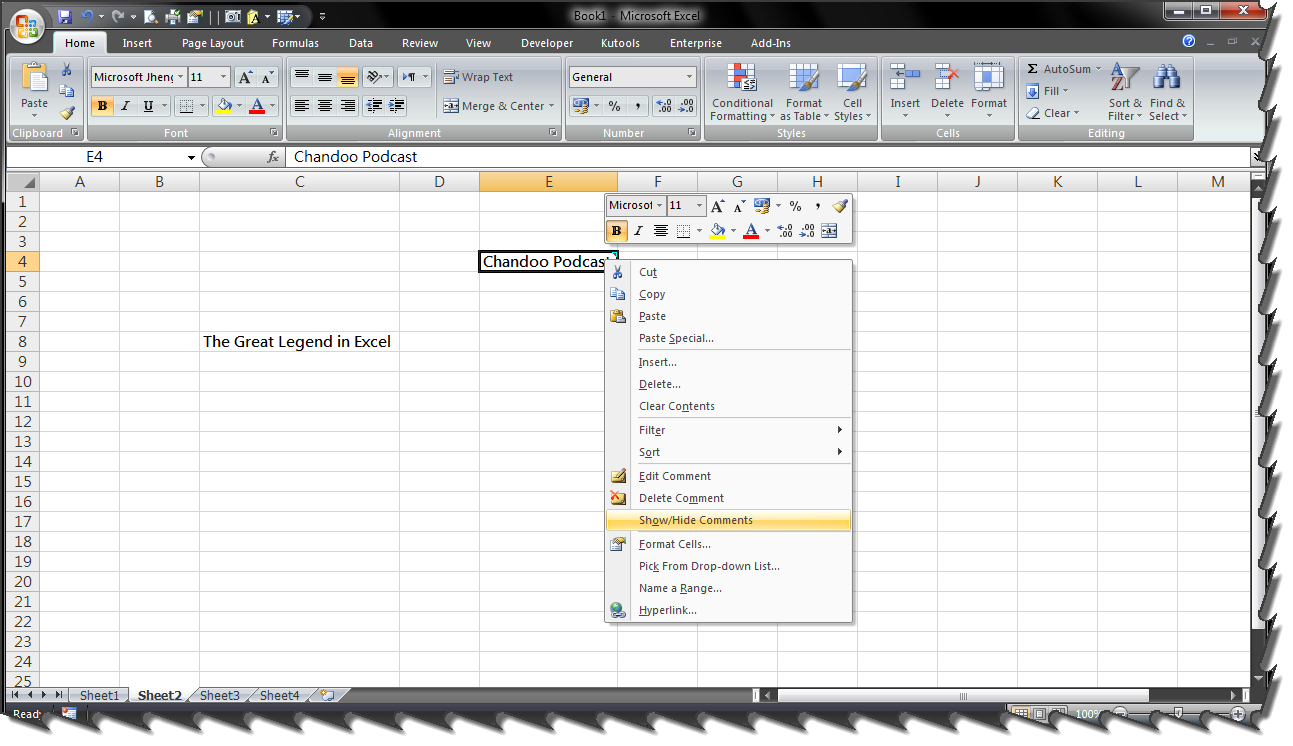Select the Format Painter on the mini toolbar
This screenshot has width=1293, height=746.
coord(839,206)
